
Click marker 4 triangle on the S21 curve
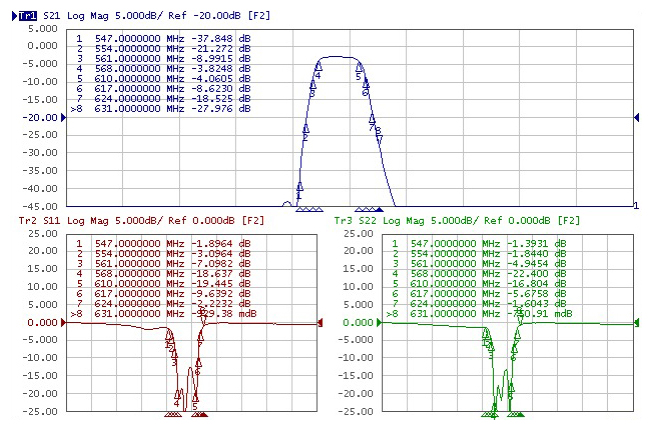coord(318,66)
